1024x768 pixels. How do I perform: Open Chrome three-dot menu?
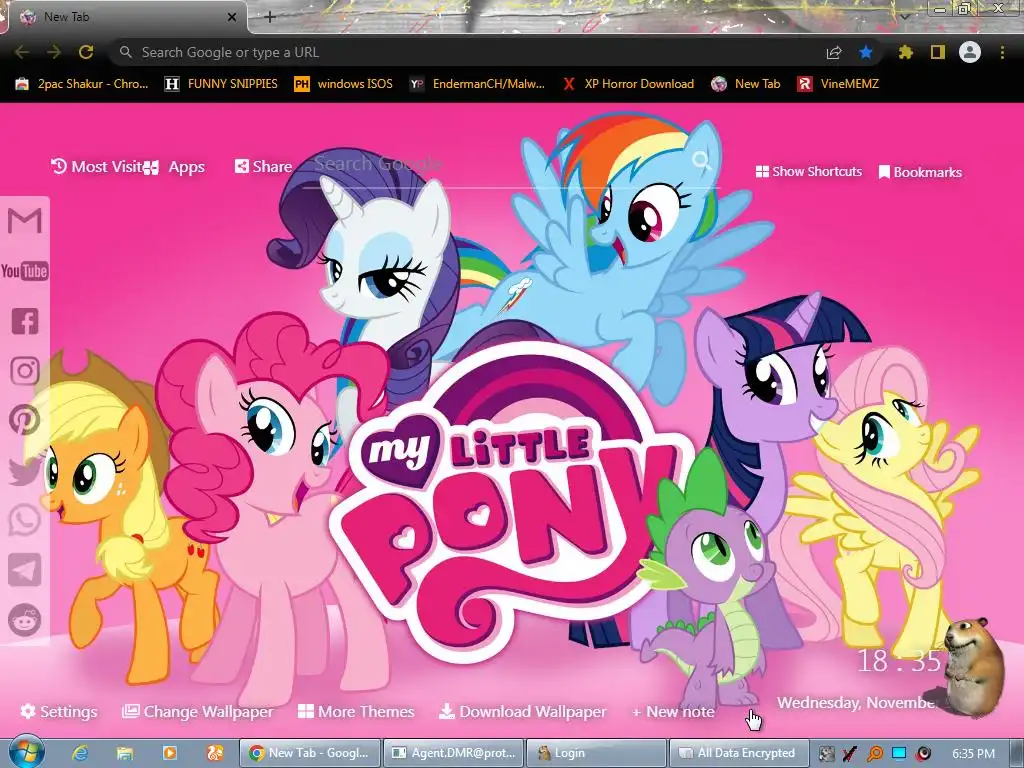[x=1002, y=52]
